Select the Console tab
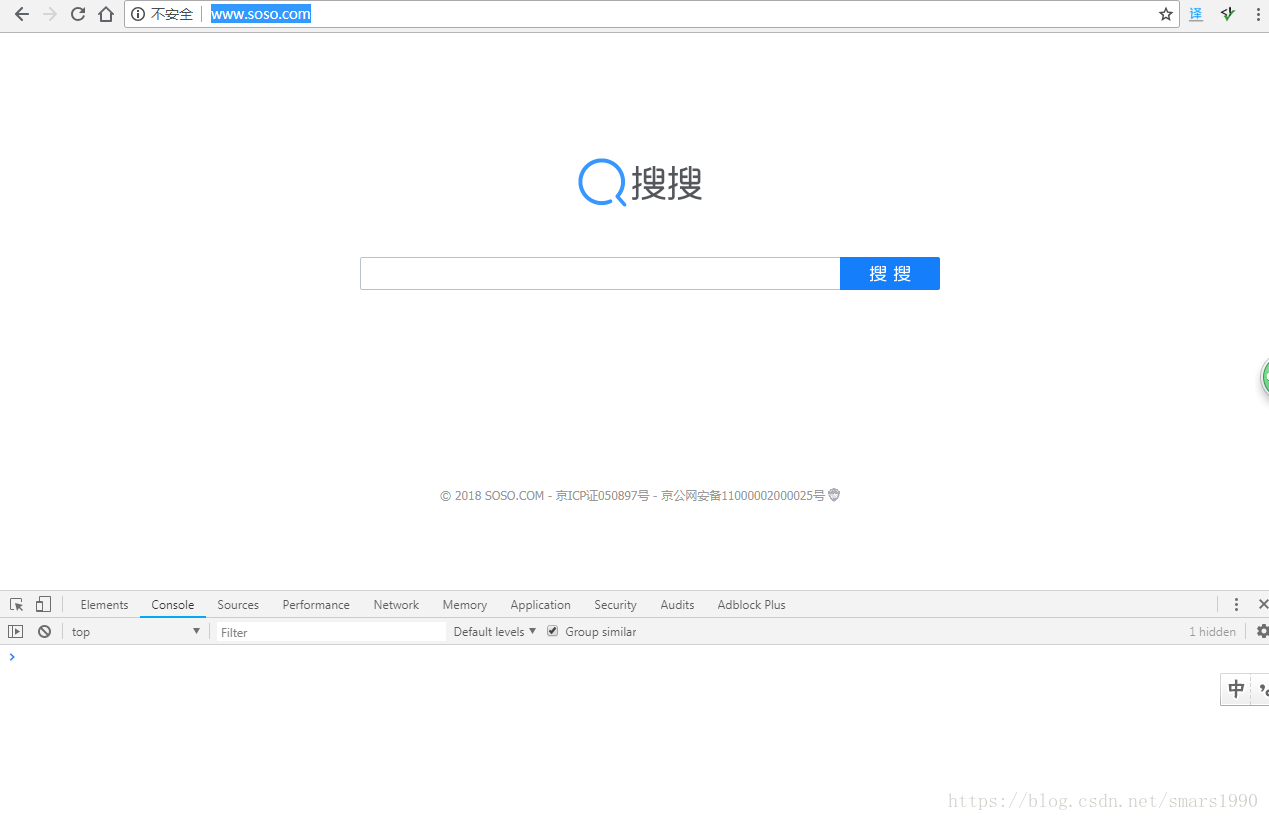Viewport: 1269px width, 821px height. click(x=173, y=604)
